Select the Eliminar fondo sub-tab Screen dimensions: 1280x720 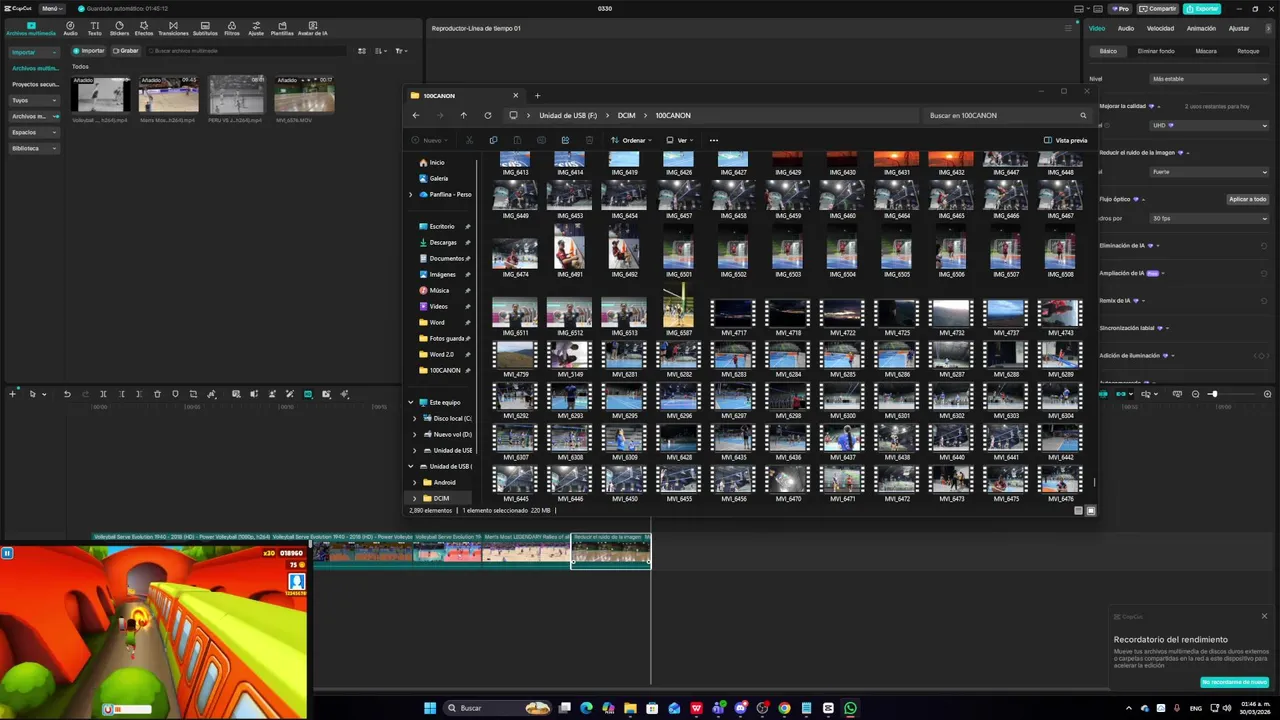pyautogui.click(x=1156, y=51)
